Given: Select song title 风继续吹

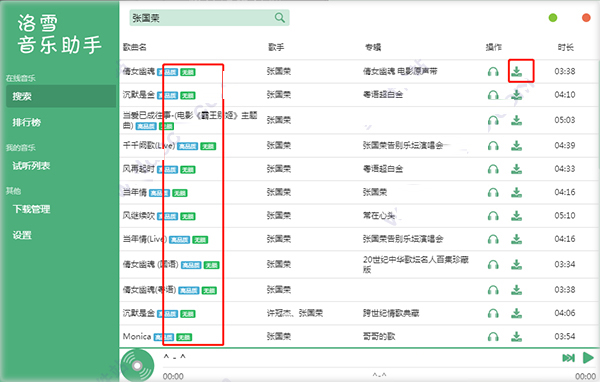Looking at the screenshot, I should pyautogui.click(x=139, y=215).
